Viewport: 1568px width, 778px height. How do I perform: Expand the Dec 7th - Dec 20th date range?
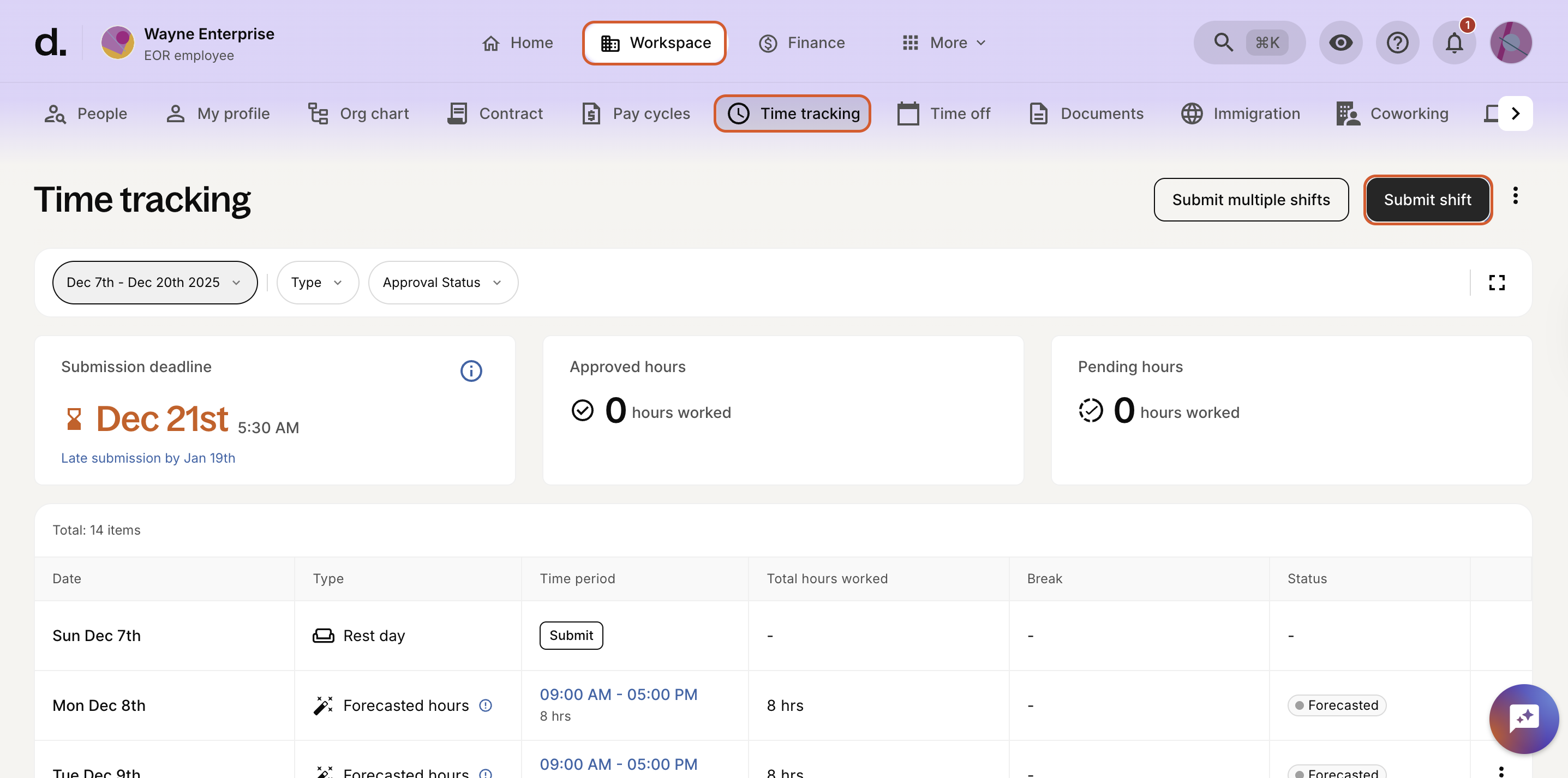point(154,283)
